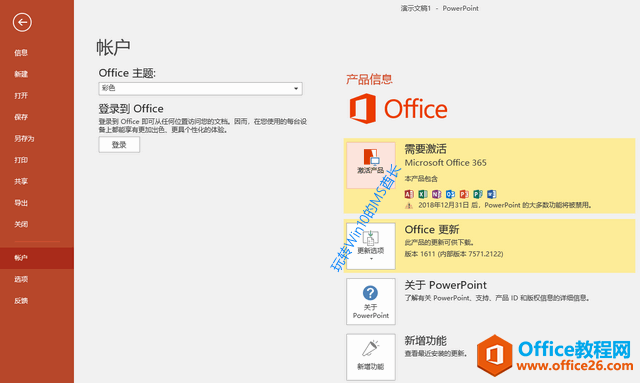Click 关闭 in the sidebar

pos(21,224)
